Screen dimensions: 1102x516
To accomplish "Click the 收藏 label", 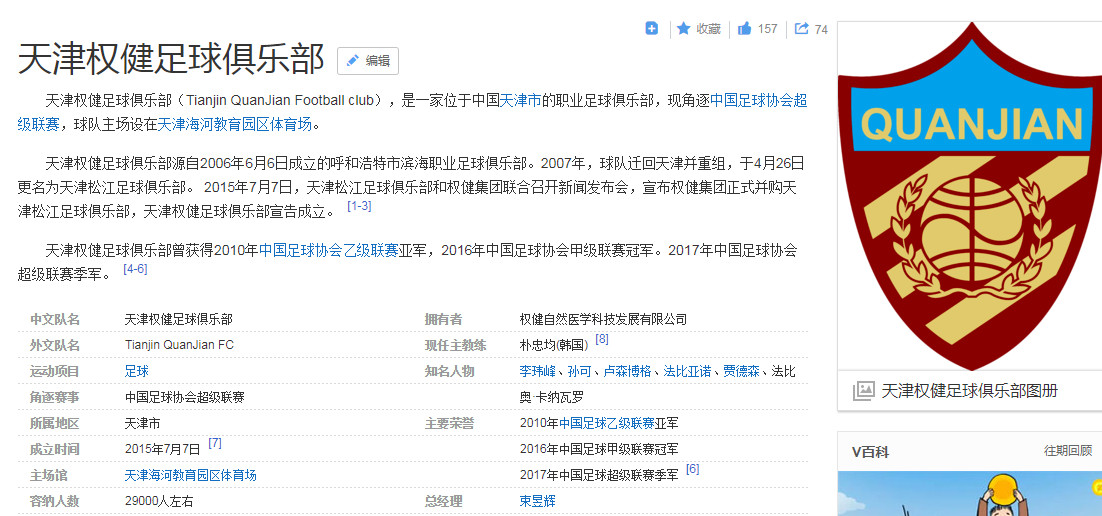I will click(708, 29).
